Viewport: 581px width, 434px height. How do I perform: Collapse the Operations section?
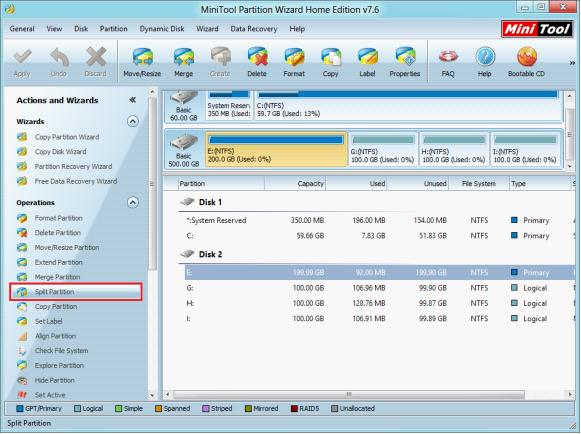coord(133,202)
